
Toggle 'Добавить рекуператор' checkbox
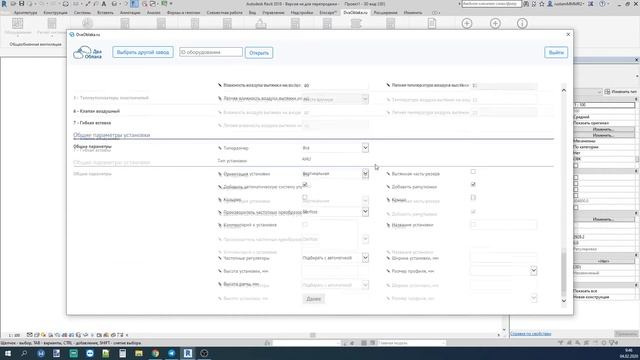pyautogui.click(x=473, y=184)
